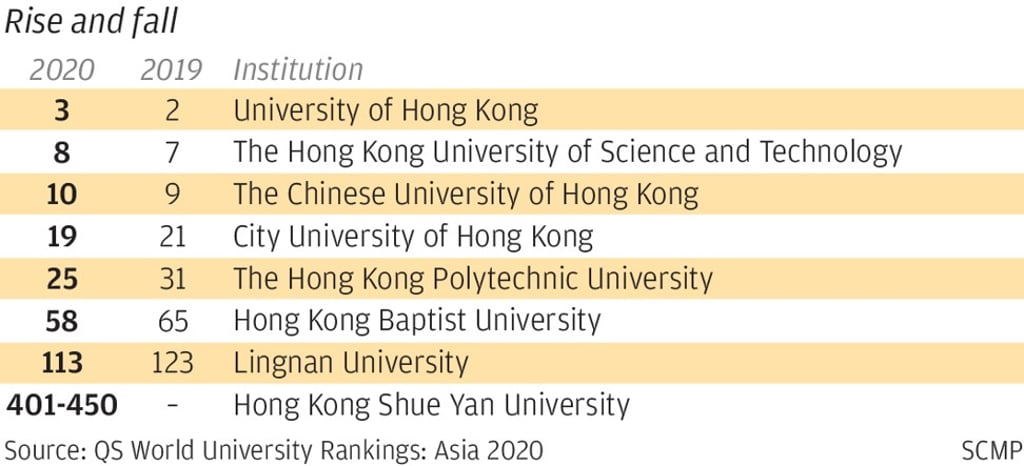Click Hong Kong Baptist University entry
1024x466 pixels.
coord(417,320)
